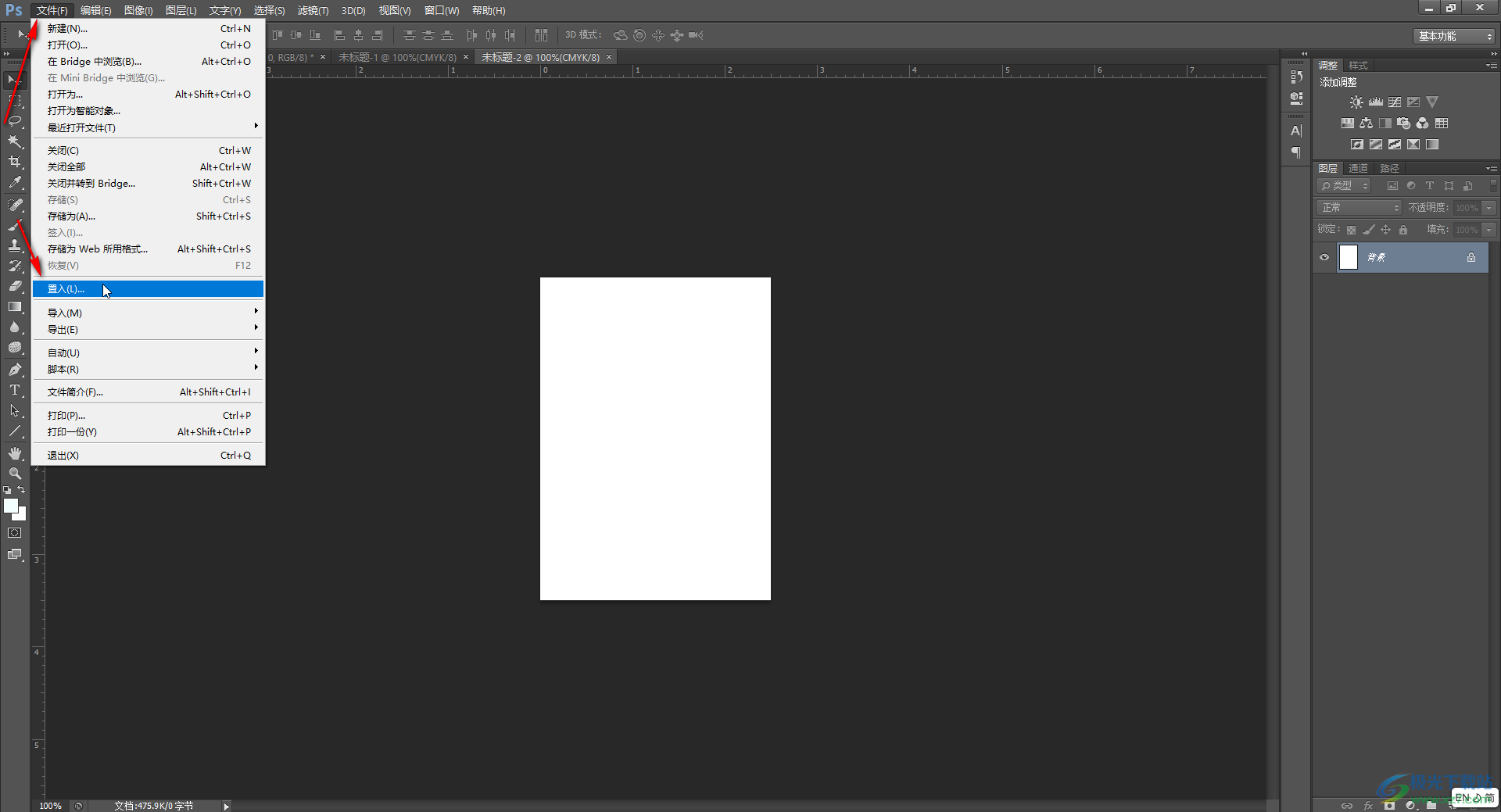1501x812 pixels.
Task: Expand the 导入(M) submenu
Action: pyautogui.click(x=149, y=313)
